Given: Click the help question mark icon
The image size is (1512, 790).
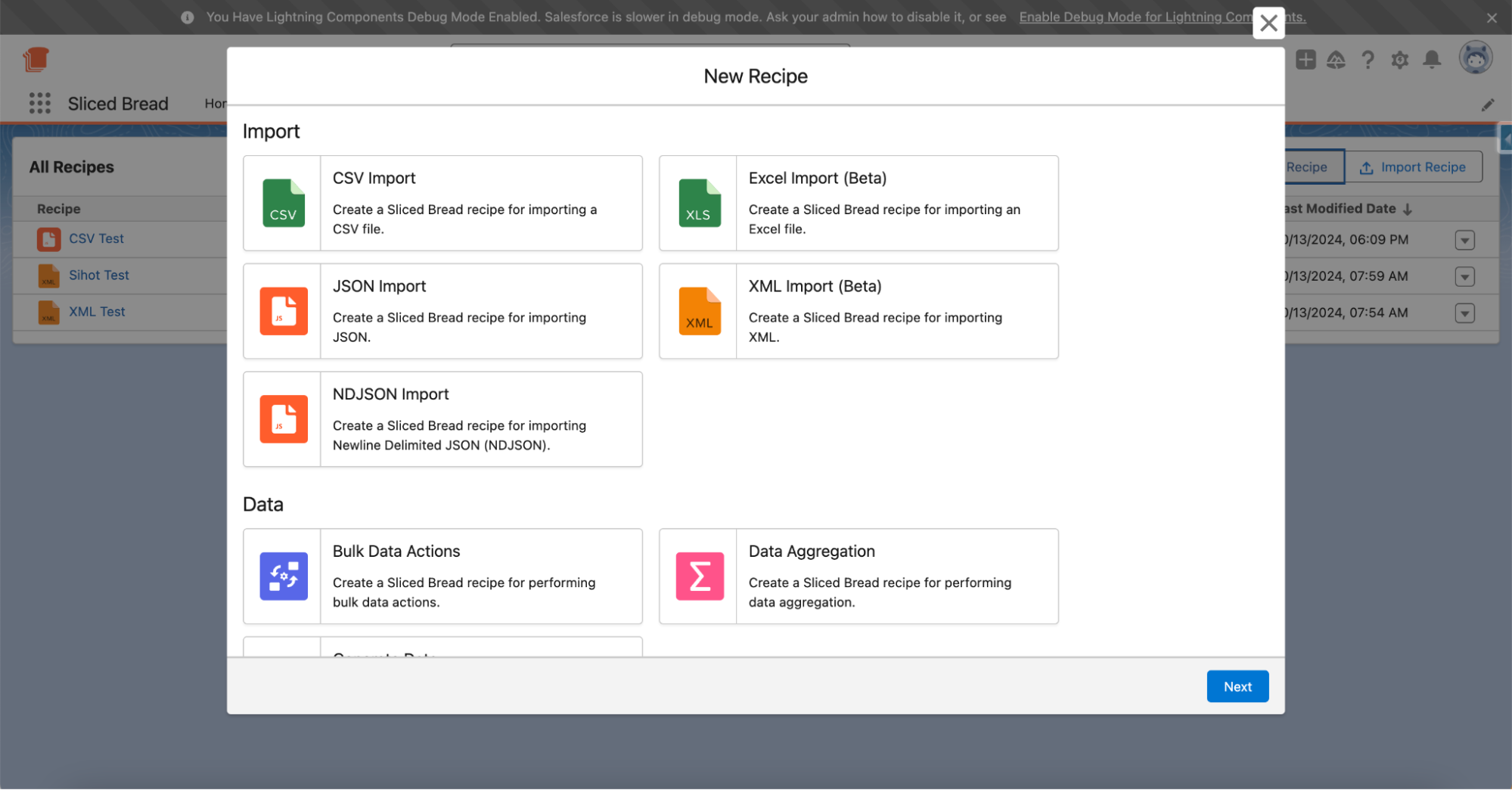Looking at the screenshot, I should [1368, 60].
